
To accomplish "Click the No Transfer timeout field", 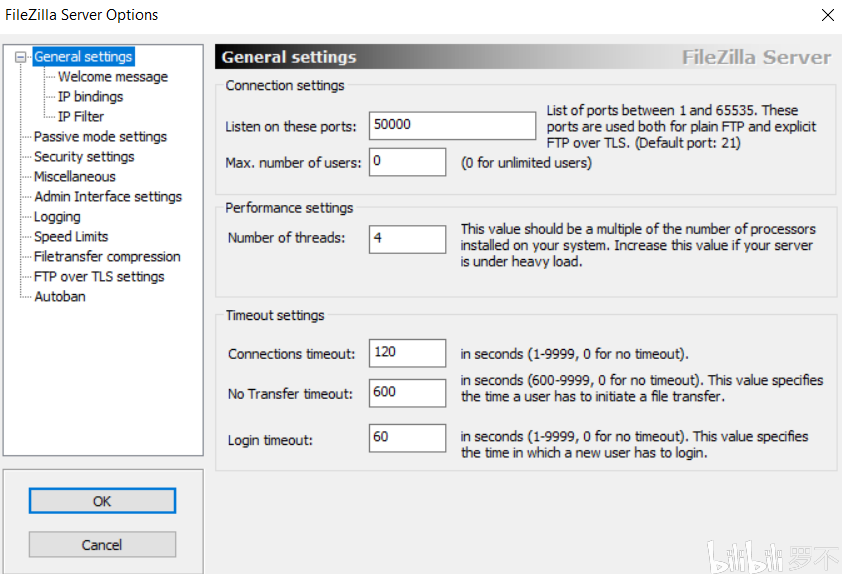I will [407, 393].
